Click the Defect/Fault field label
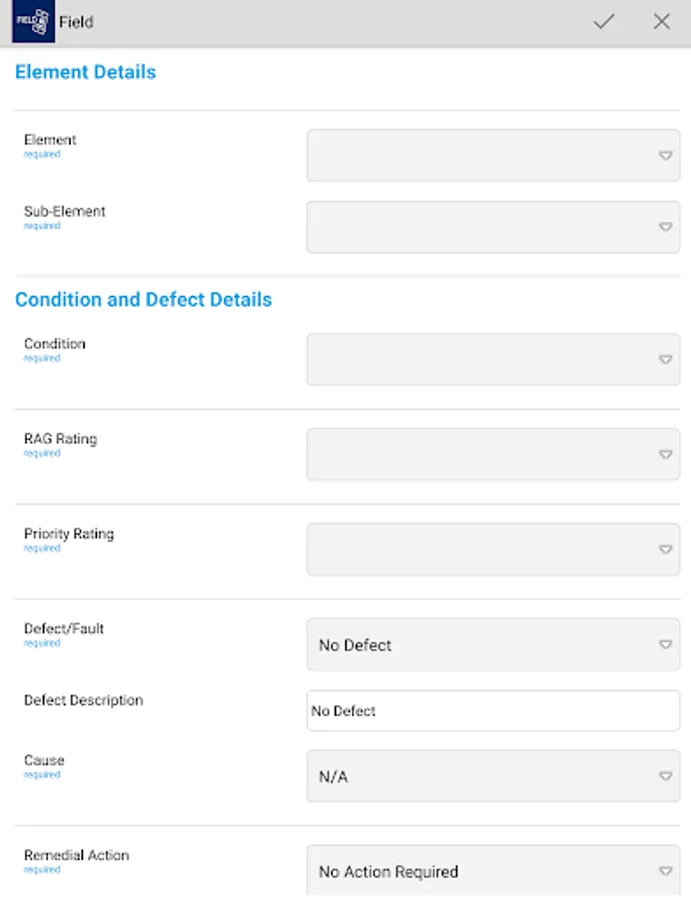 [x=64, y=629]
